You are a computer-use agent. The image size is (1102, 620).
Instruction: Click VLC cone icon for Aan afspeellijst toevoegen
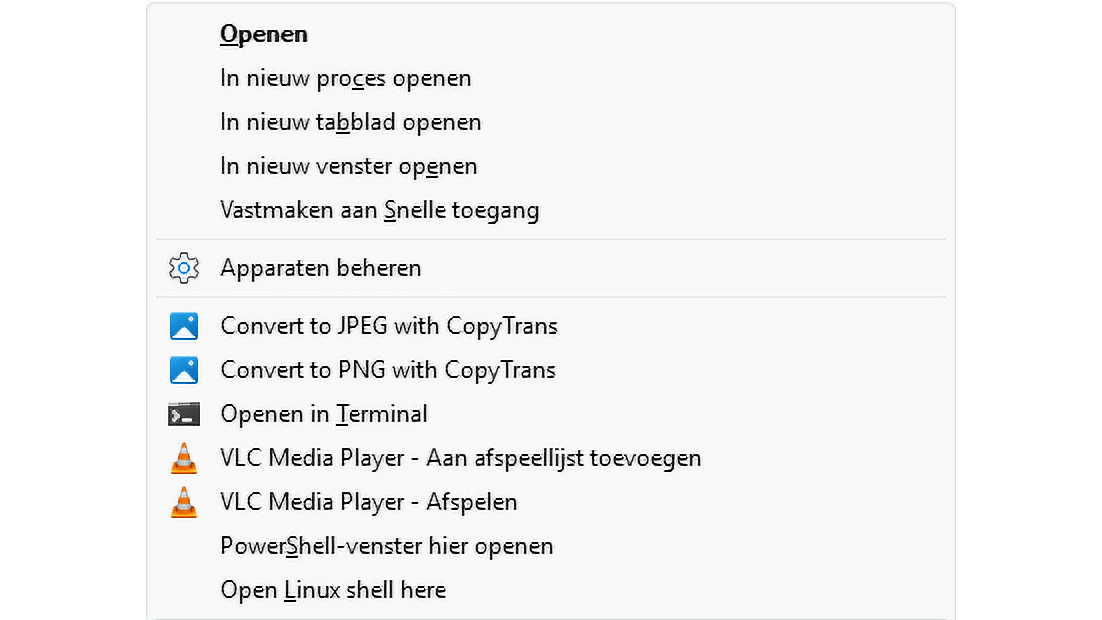coord(184,458)
